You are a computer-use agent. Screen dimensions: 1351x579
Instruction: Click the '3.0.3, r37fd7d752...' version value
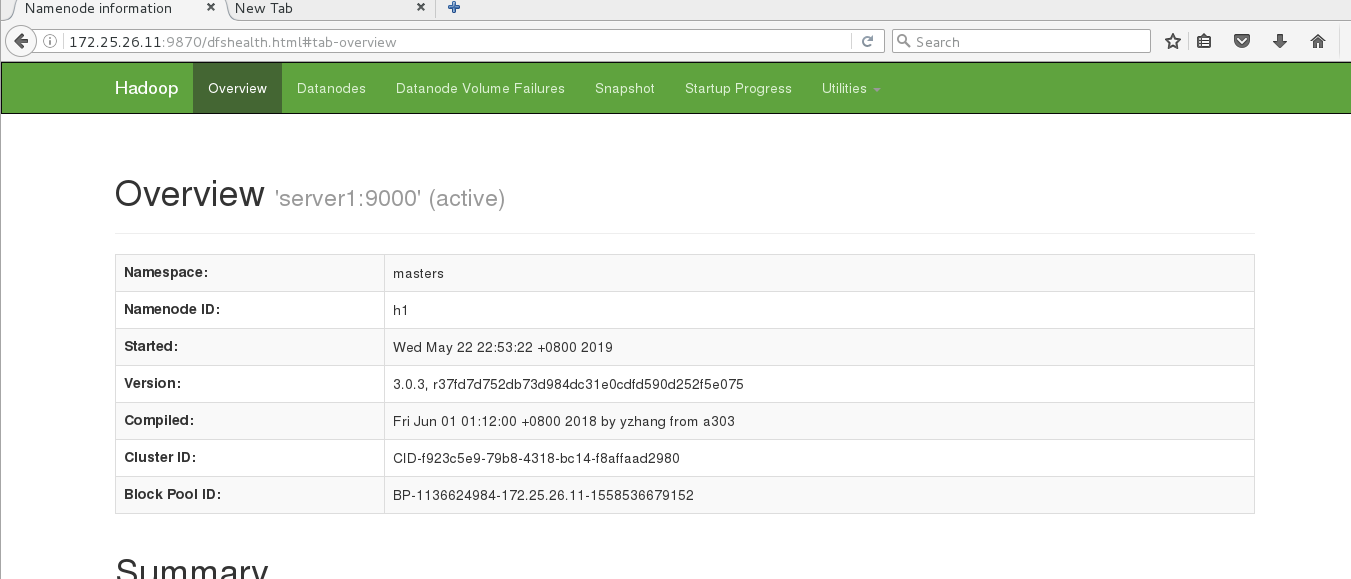click(568, 384)
